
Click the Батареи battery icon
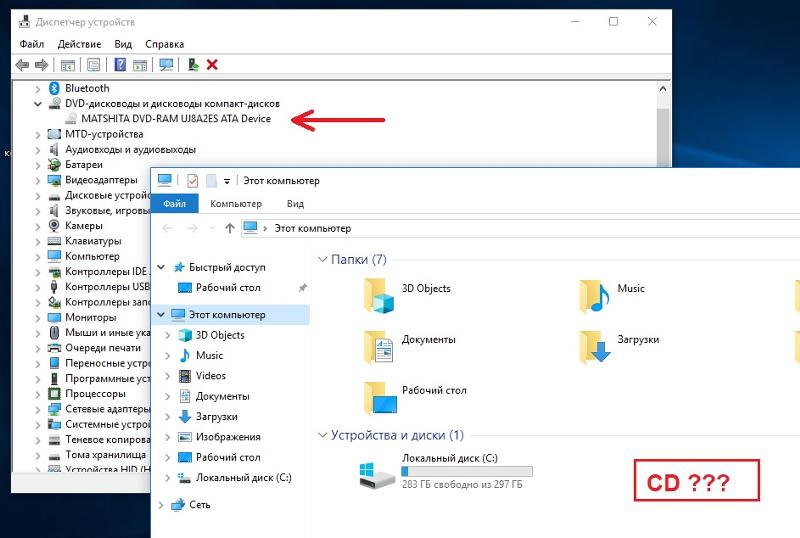[54, 164]
